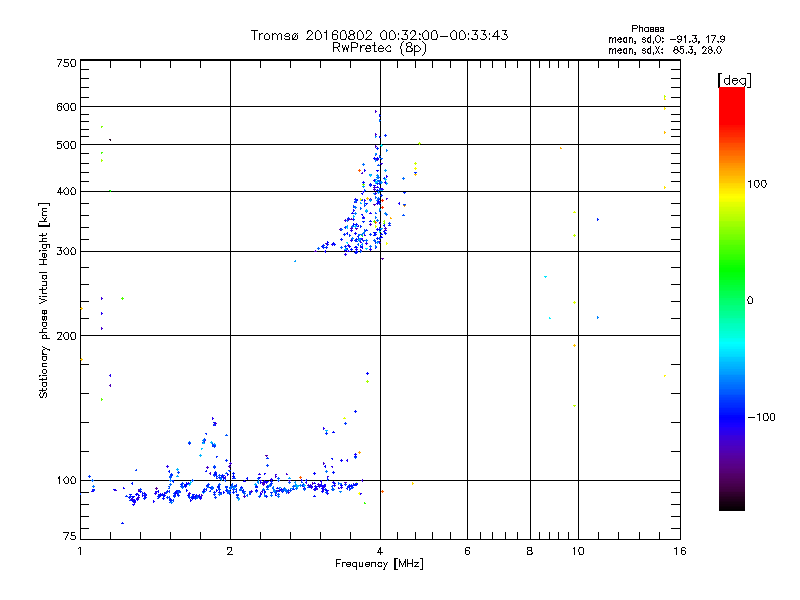Click the 'Frequency [MHz]' axis title

tap(379, 564)
